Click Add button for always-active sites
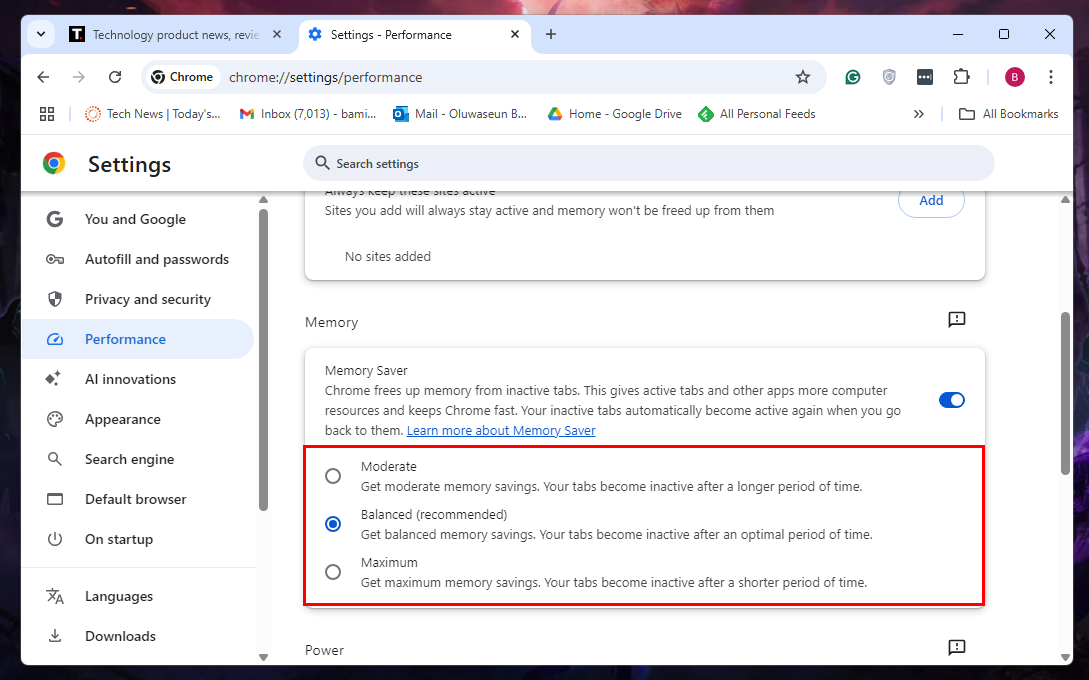The image size is (1089, 680). pyautogui.click(x=930, y=201)
